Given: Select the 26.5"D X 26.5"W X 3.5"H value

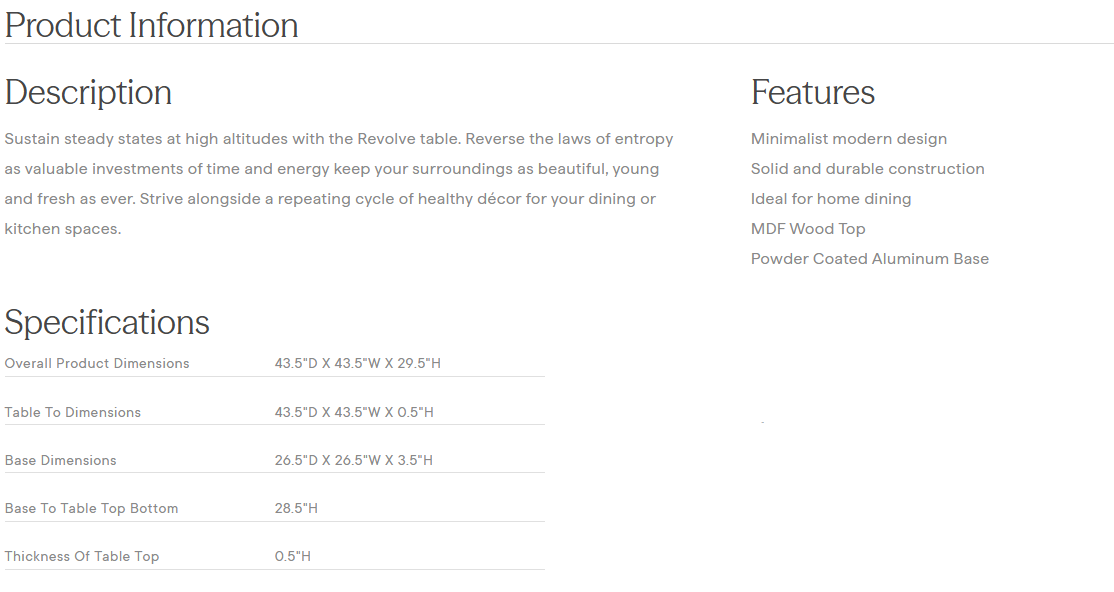Looking at the screenshot, I should [x=353, y=460].
